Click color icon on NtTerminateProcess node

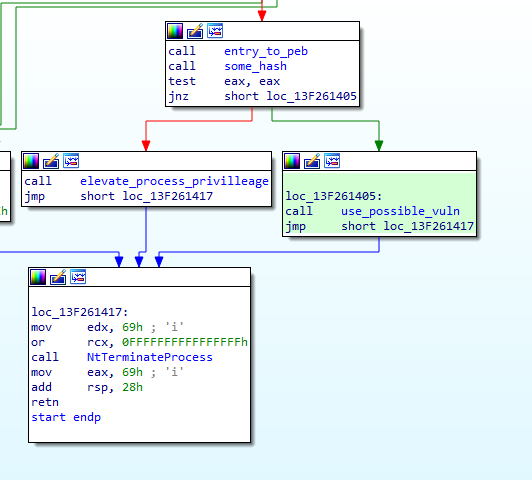coord(38,277)
